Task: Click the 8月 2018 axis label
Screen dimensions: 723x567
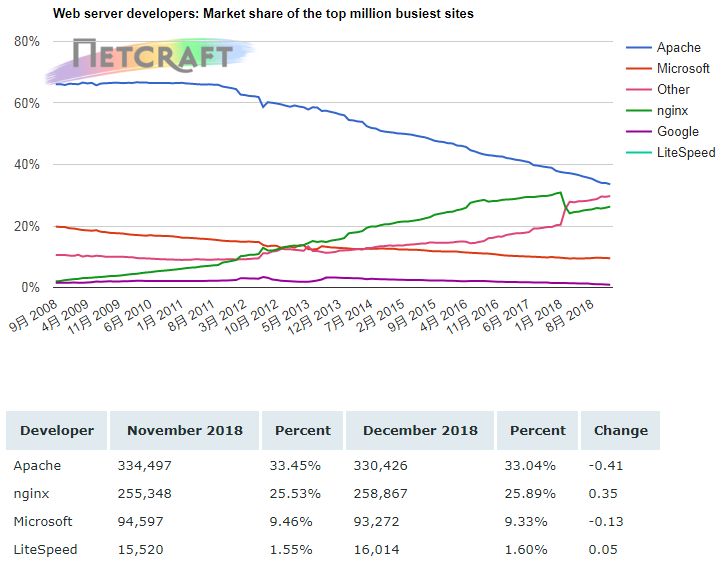Action: point(569,316)
